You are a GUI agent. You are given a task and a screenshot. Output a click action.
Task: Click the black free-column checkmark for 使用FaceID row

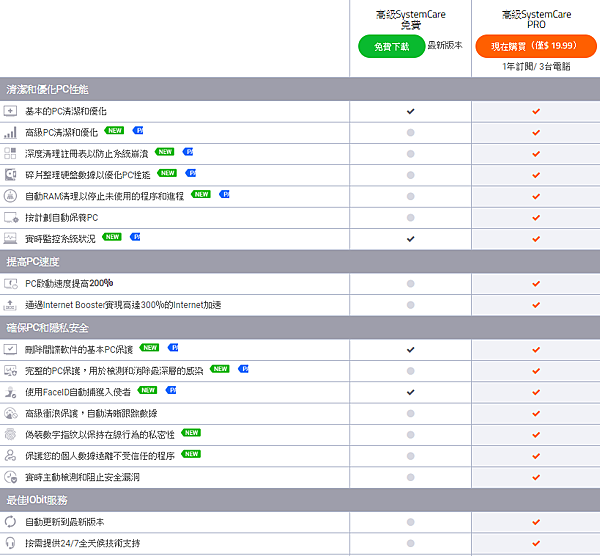tap(410, 392)
